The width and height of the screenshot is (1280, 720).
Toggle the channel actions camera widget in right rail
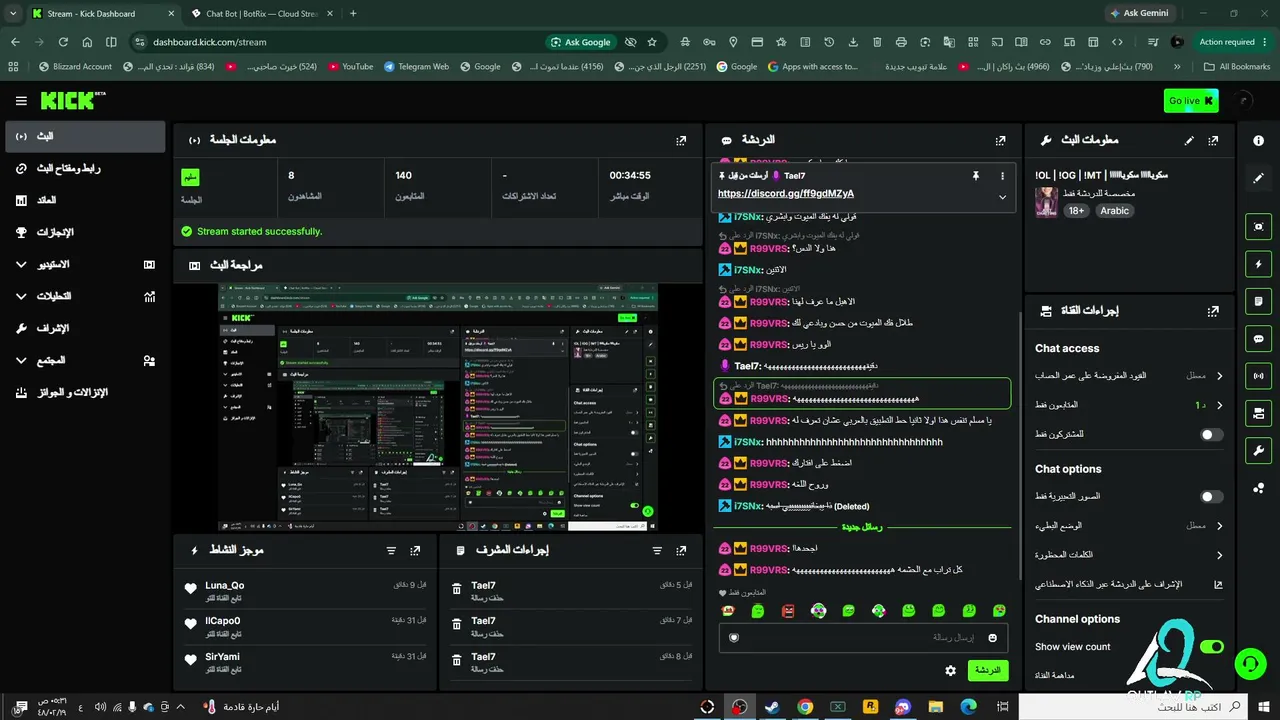(x=1259, y=413)
